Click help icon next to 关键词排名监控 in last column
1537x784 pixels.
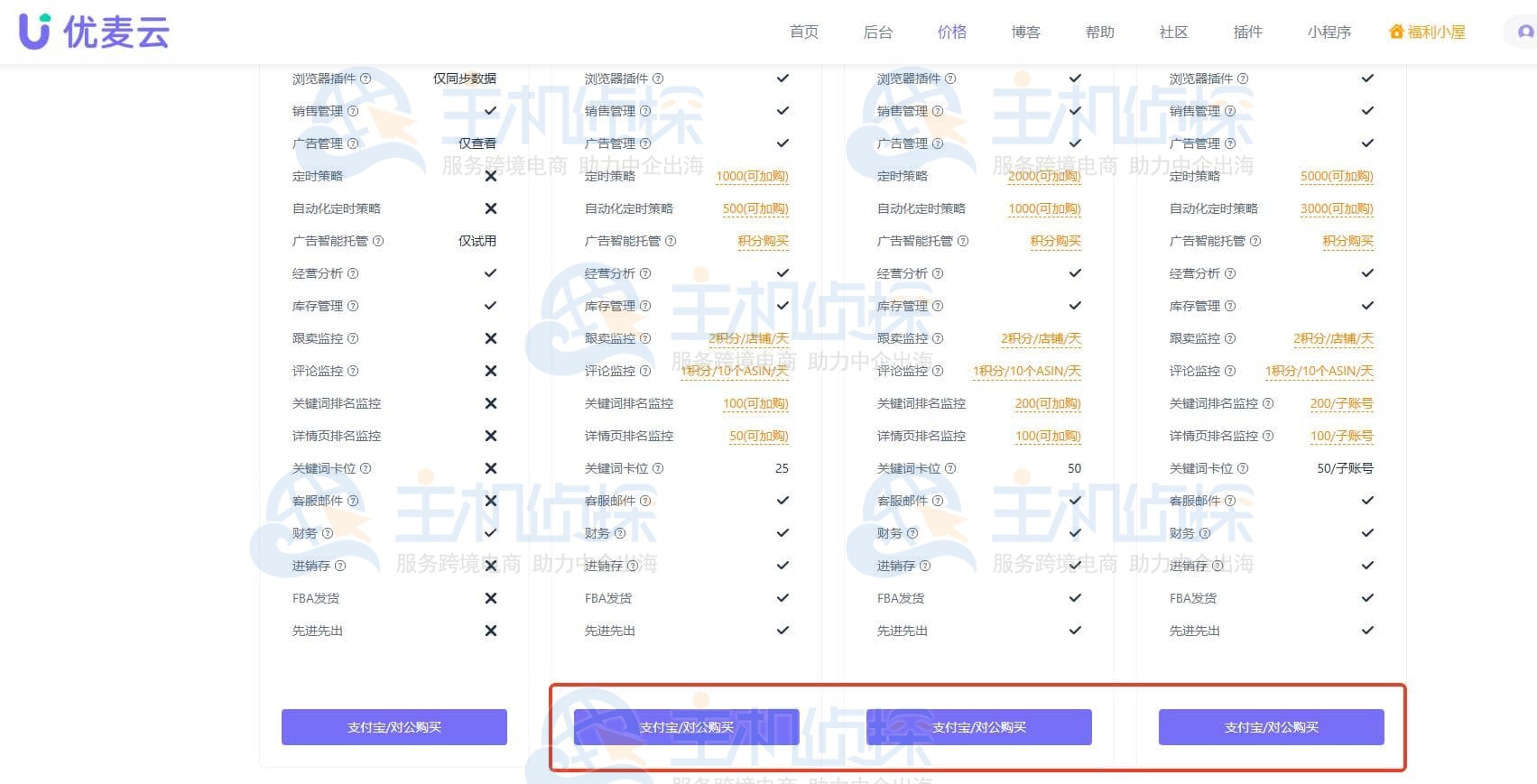point(1268,403)
